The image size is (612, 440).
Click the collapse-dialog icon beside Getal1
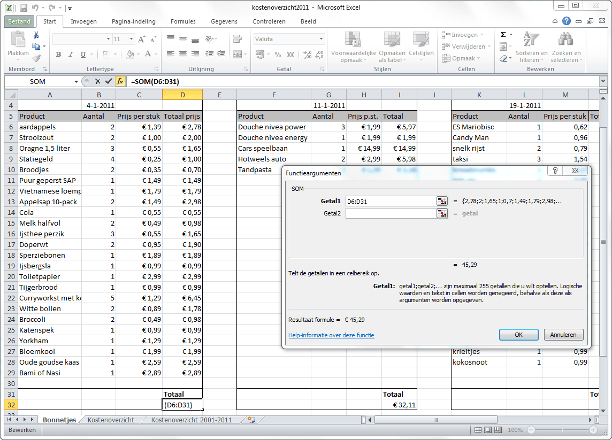coord(441,201)
